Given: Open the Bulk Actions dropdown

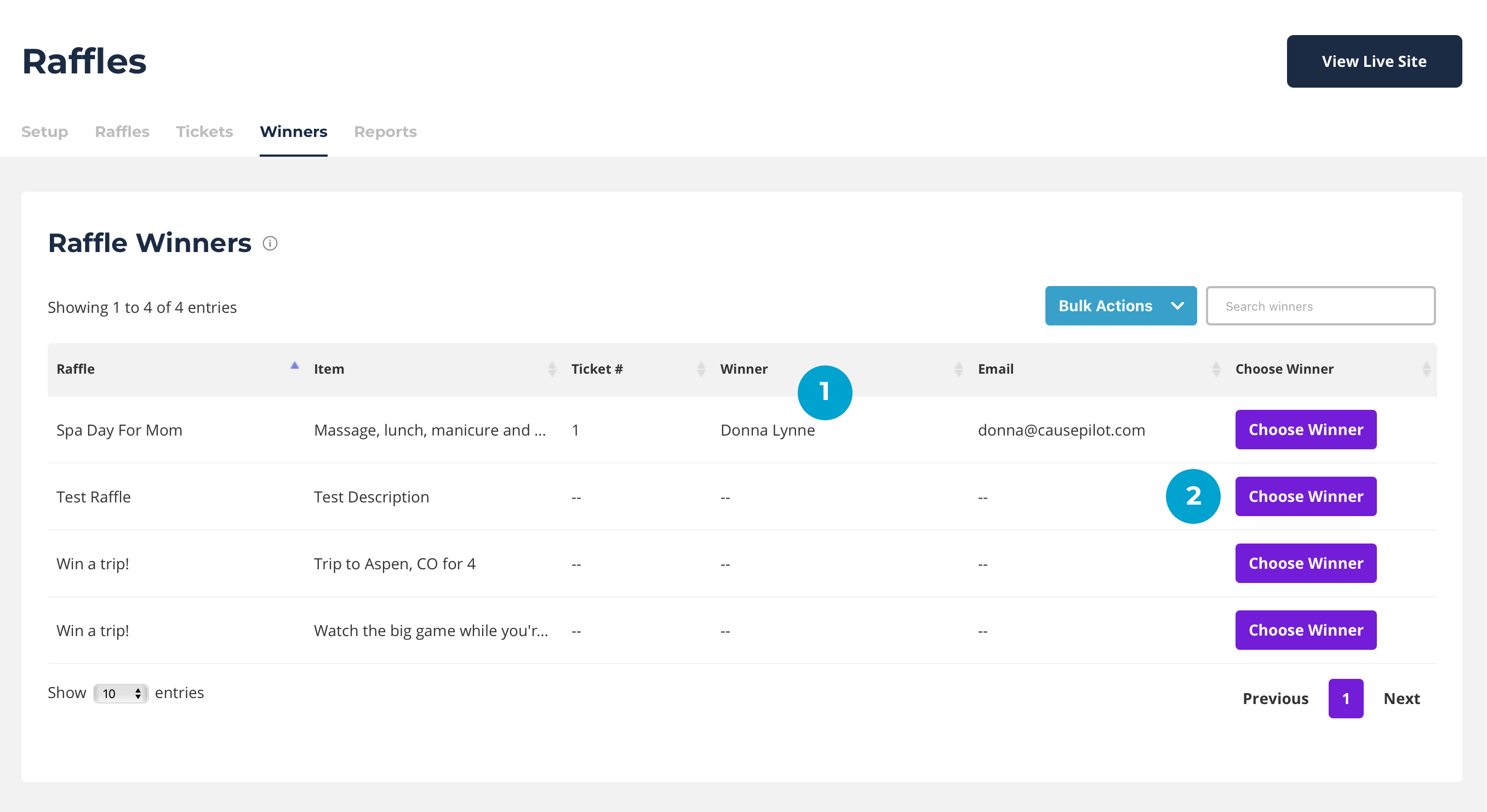Looking at the screenshot, I should (x=1120, y=306).
